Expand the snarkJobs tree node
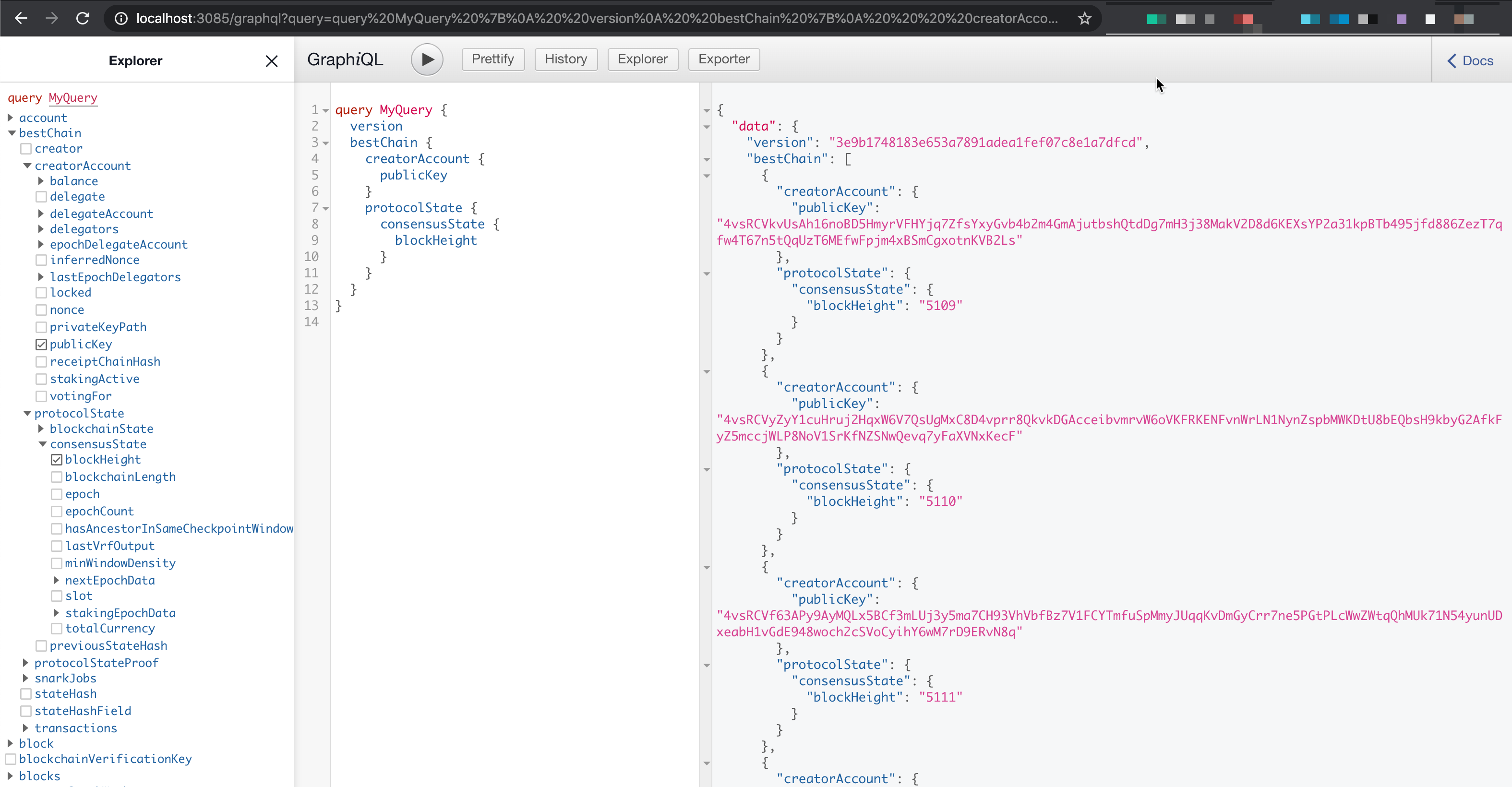 click(x=25, y=678)
